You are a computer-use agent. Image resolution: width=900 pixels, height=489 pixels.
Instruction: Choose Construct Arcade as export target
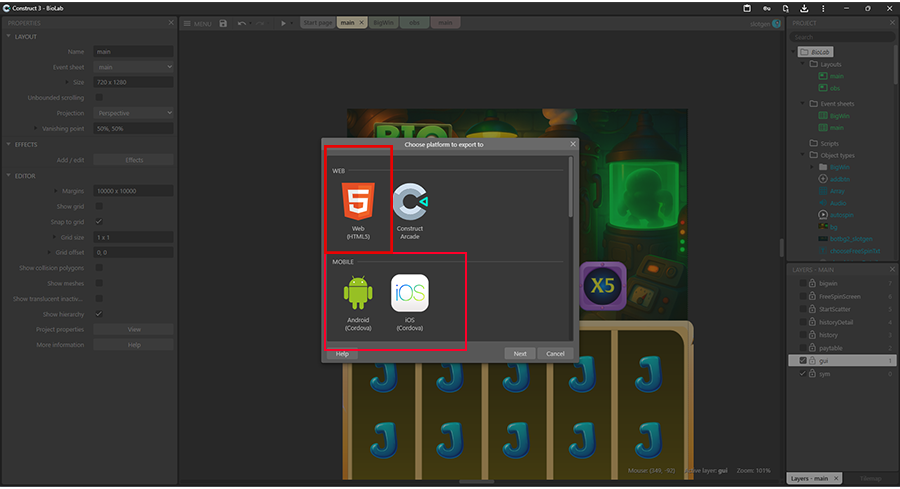coord(409,211)
